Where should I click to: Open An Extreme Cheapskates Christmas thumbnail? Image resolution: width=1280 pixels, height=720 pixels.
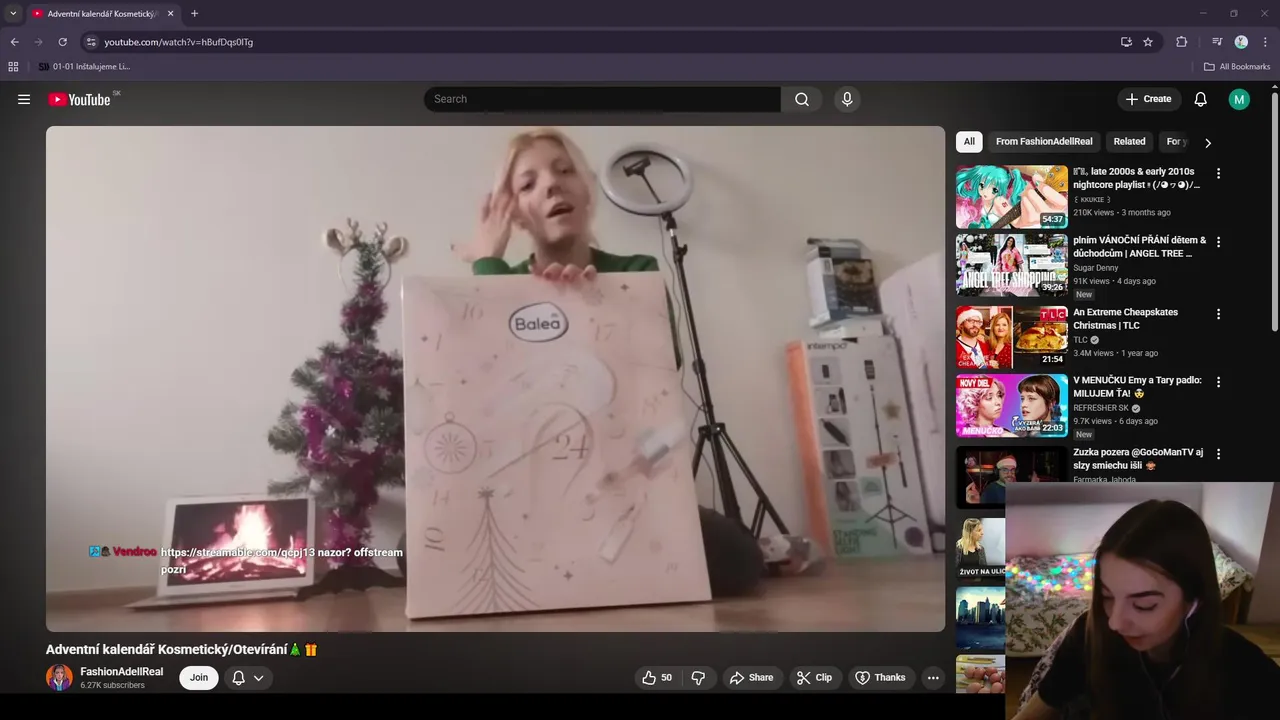tap(1011, 337)
